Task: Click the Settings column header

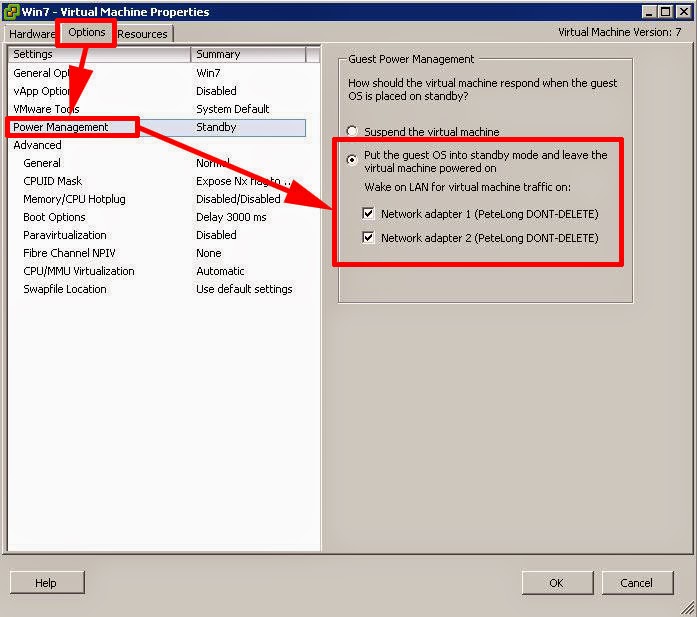Action: click(99, 54)
